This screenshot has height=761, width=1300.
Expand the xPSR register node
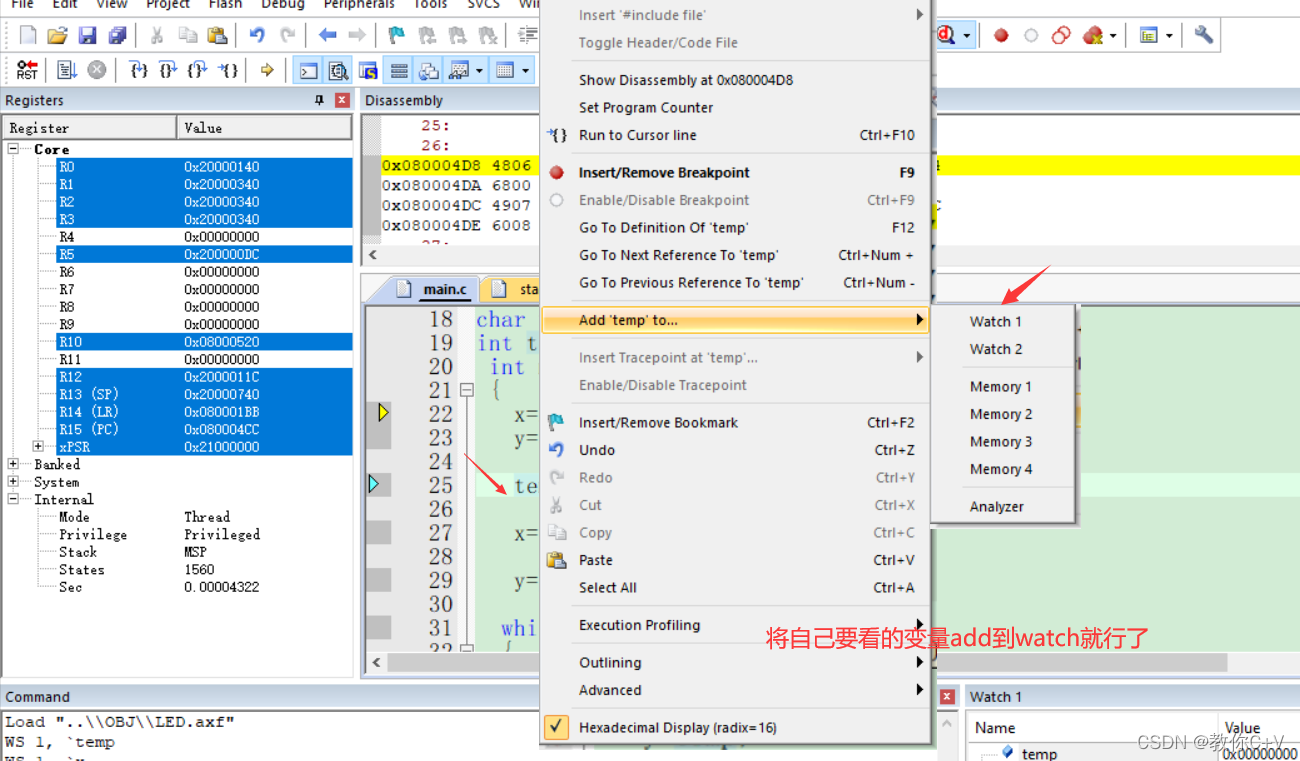(38, 447)
